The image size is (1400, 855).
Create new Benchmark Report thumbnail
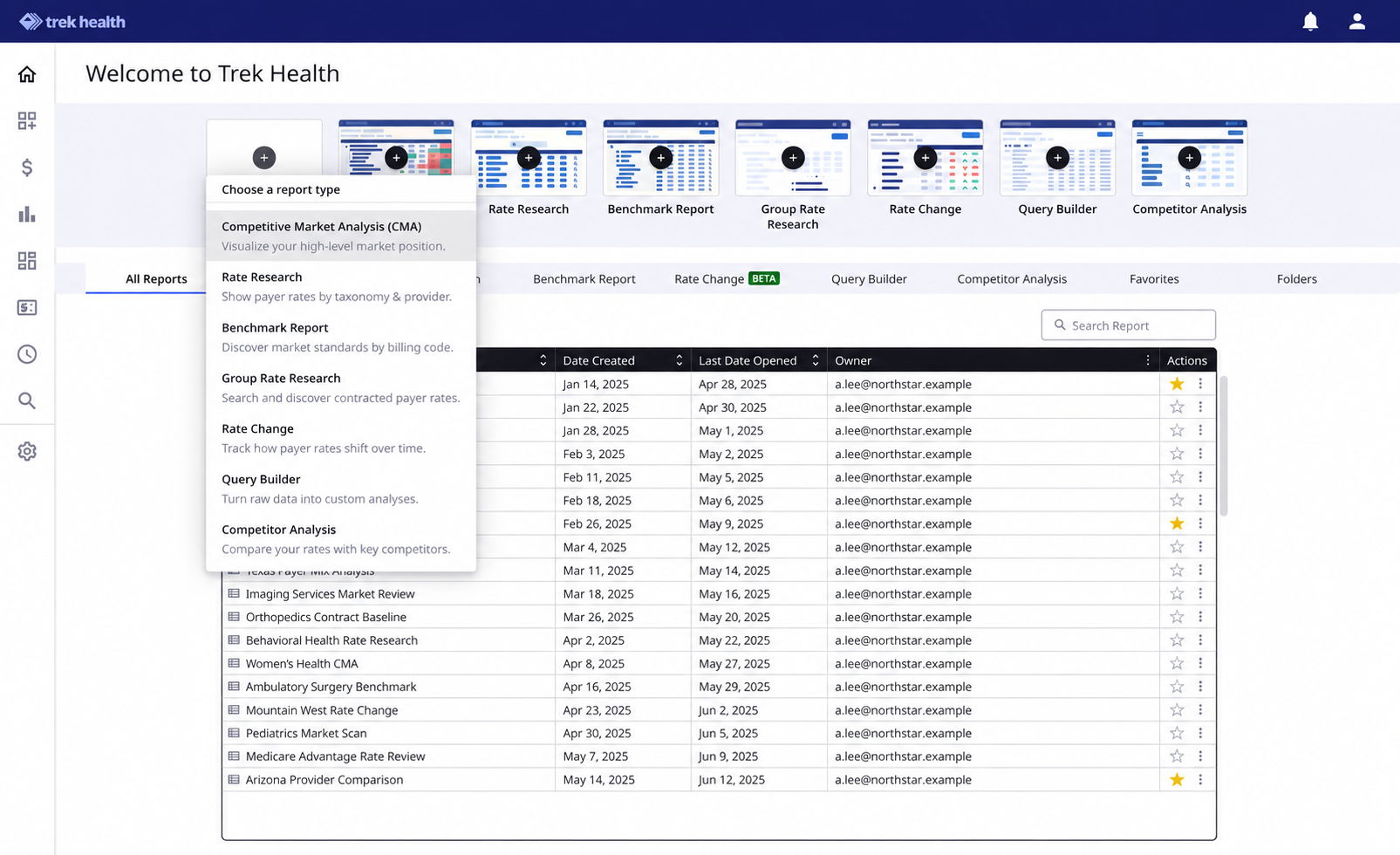[660, 157]
